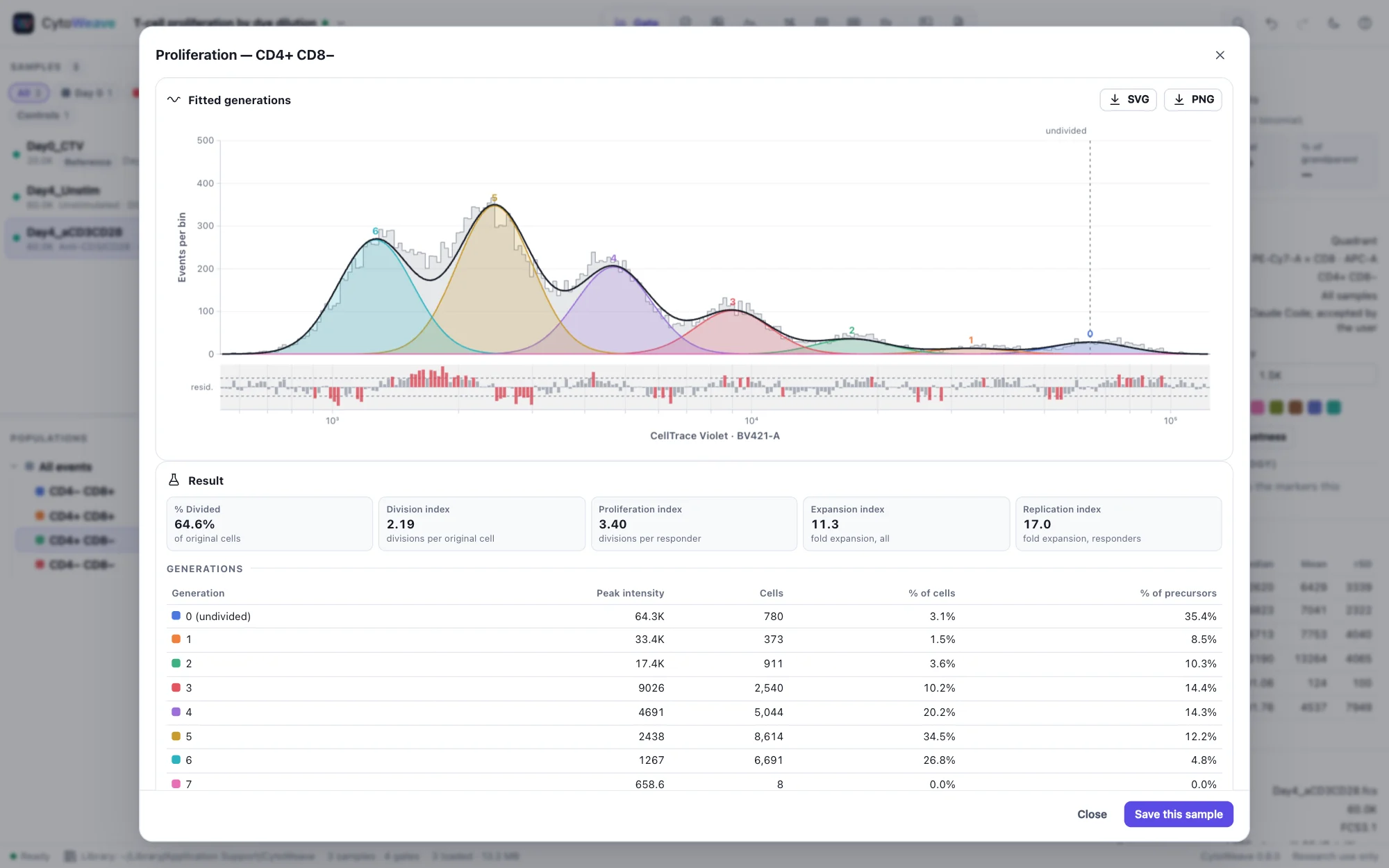The width and height of the screenshot is (1389, 868).
Task: Save this sample
Action: pos(1178,814)
